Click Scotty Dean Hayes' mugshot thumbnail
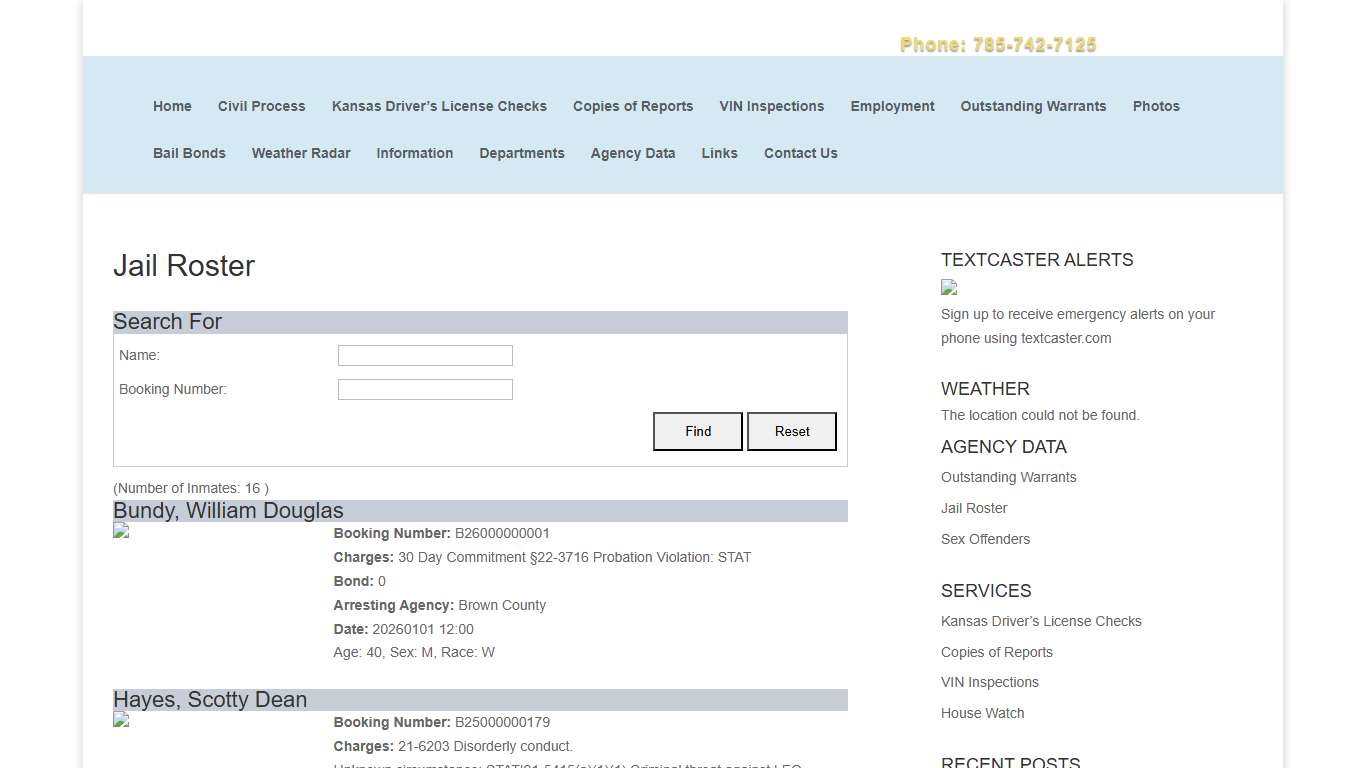 pyautogui.click(x=121, y=720)
